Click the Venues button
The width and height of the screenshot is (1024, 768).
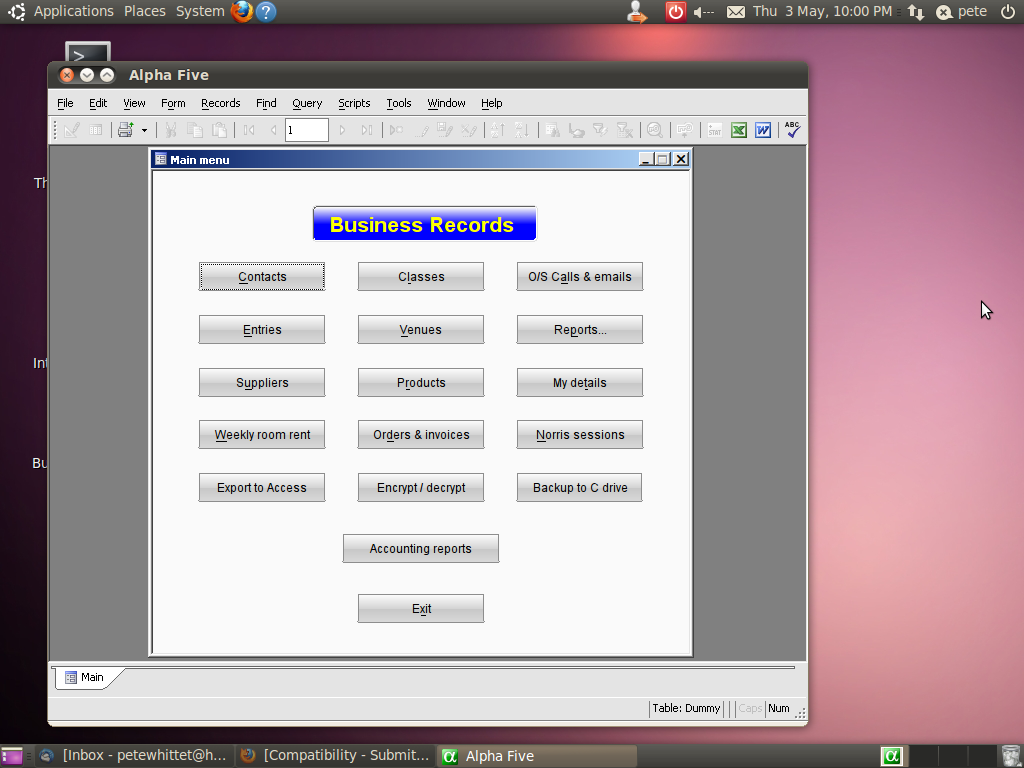point(421,329)
